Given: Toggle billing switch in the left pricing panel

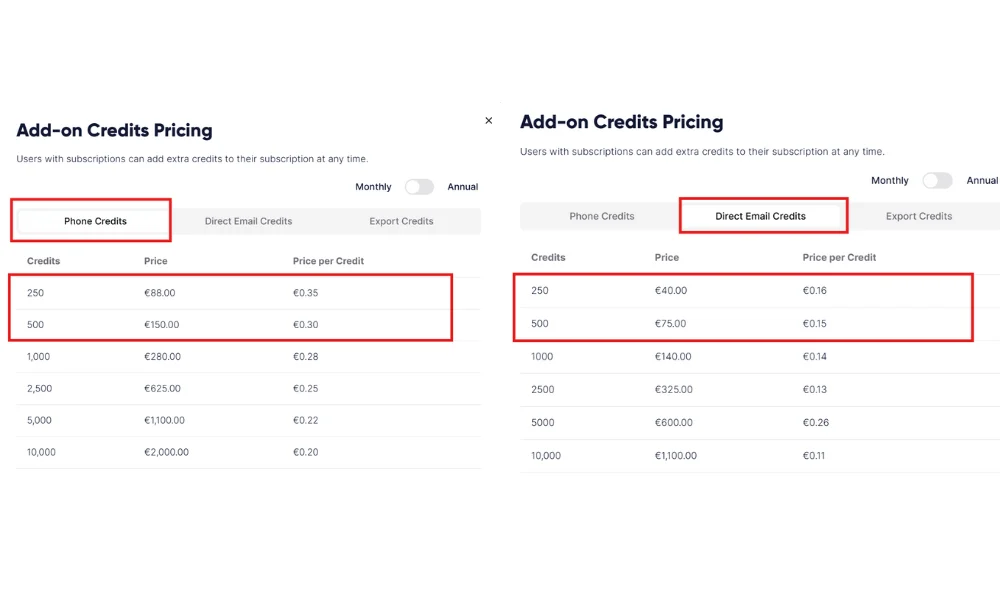Looking at the screenshot, I should click(419, 187).
